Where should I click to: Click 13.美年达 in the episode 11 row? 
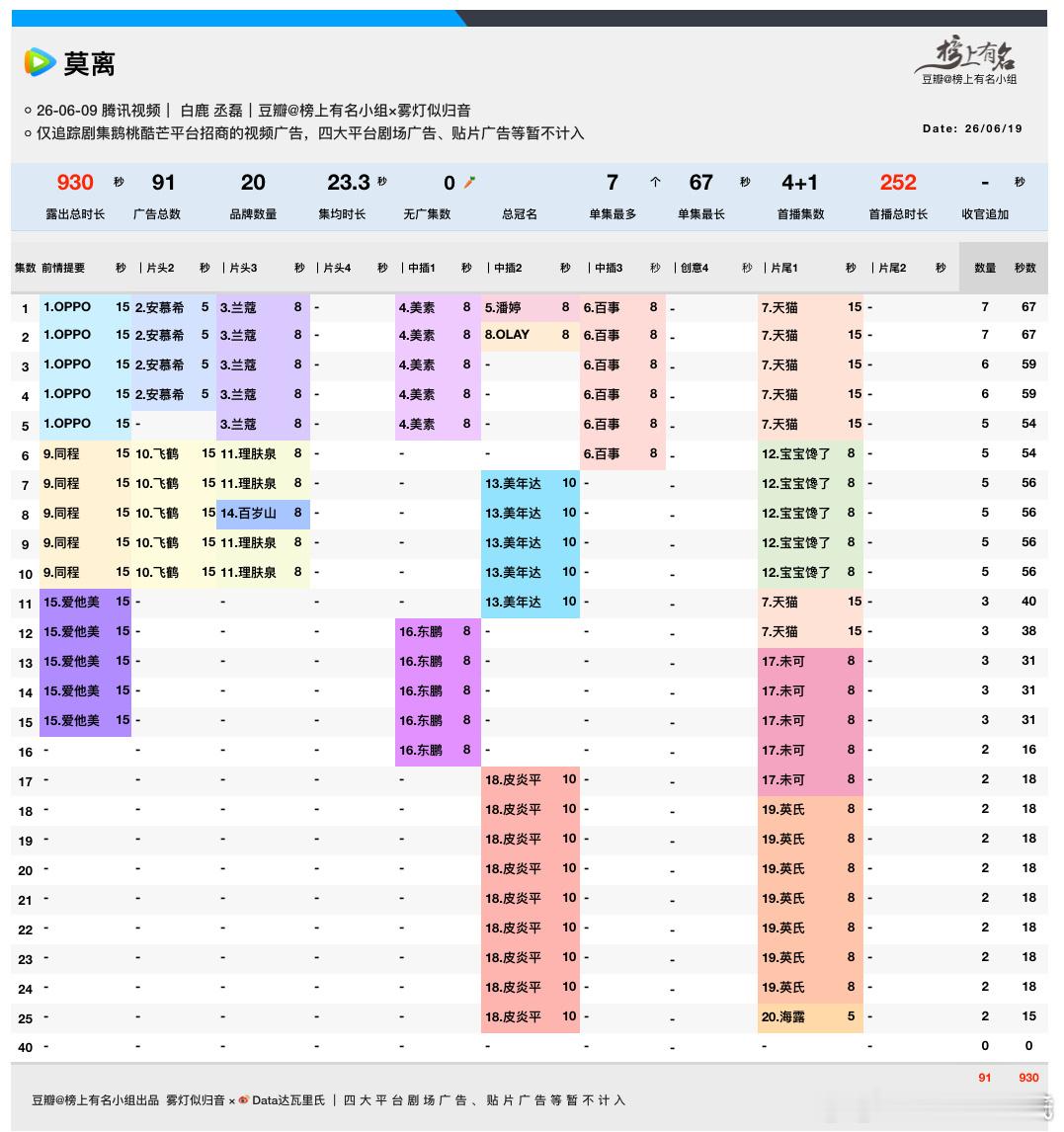click(x=513, y=603)
